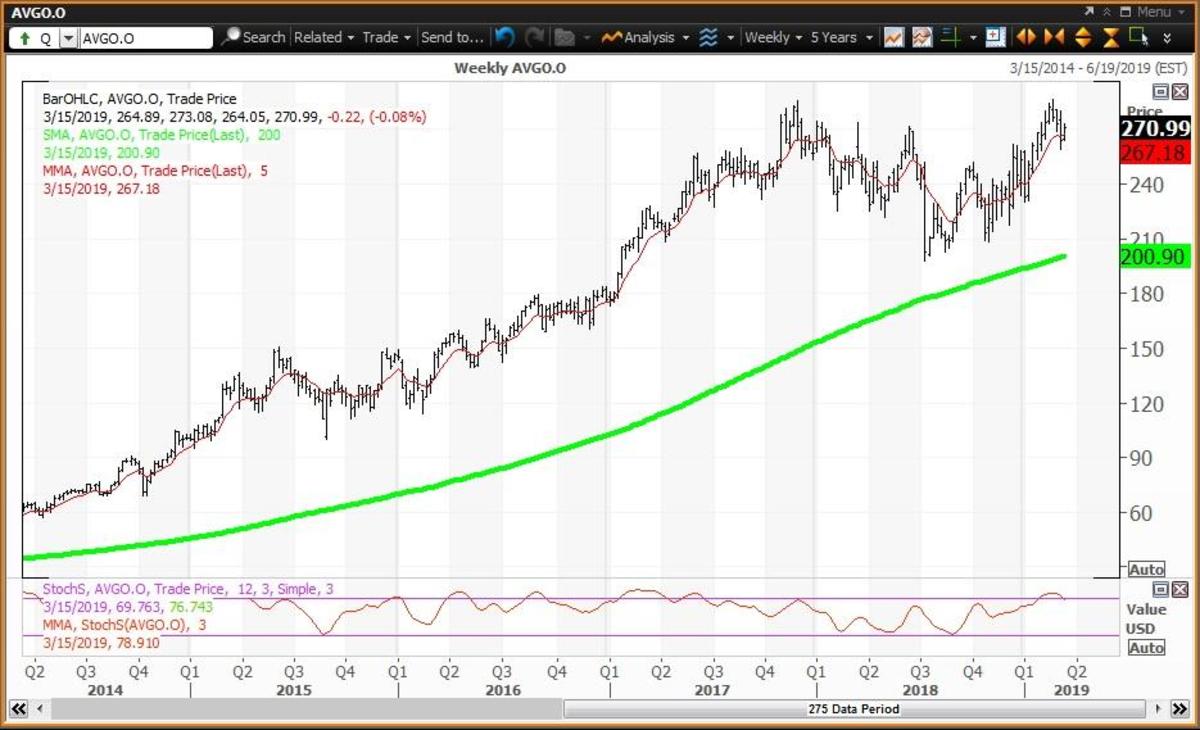
Task: Click the AVGO.O symbol input field
Action: (145, 38)
